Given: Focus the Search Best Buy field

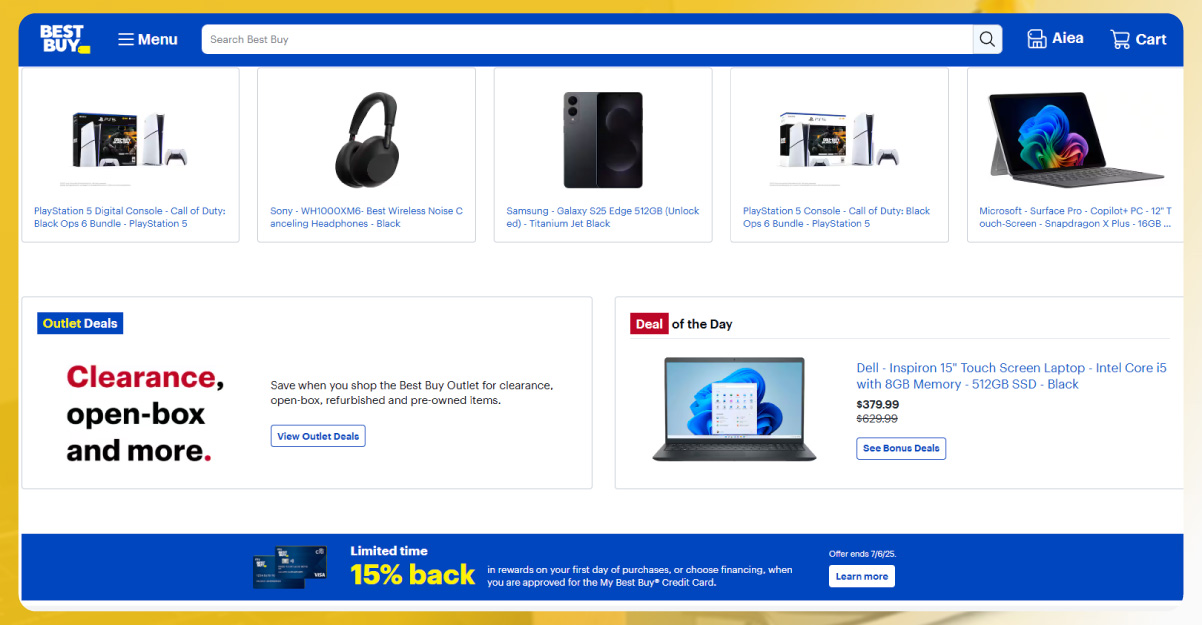Looking at the screenshot, I should 588,39.
